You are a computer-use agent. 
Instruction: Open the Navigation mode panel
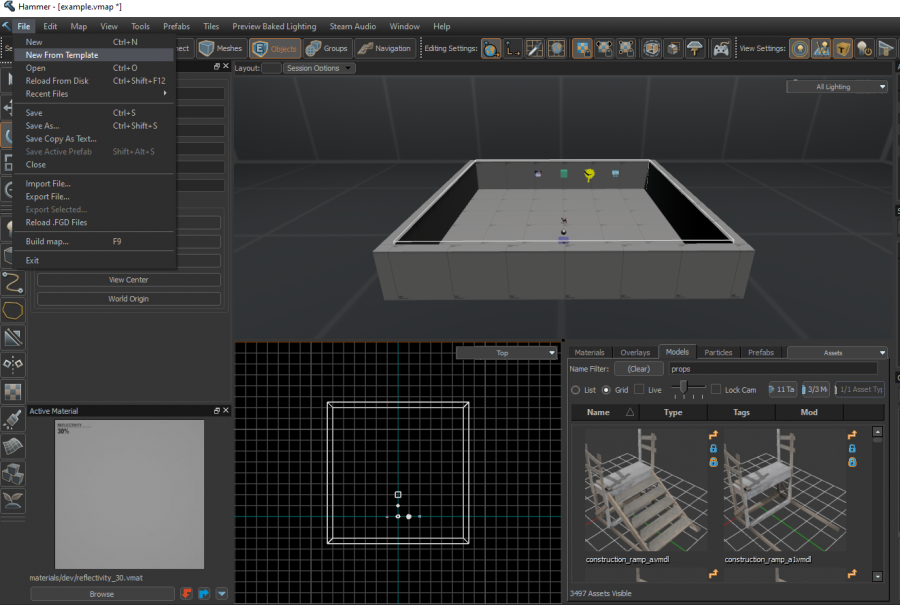[x=387, y=47]
